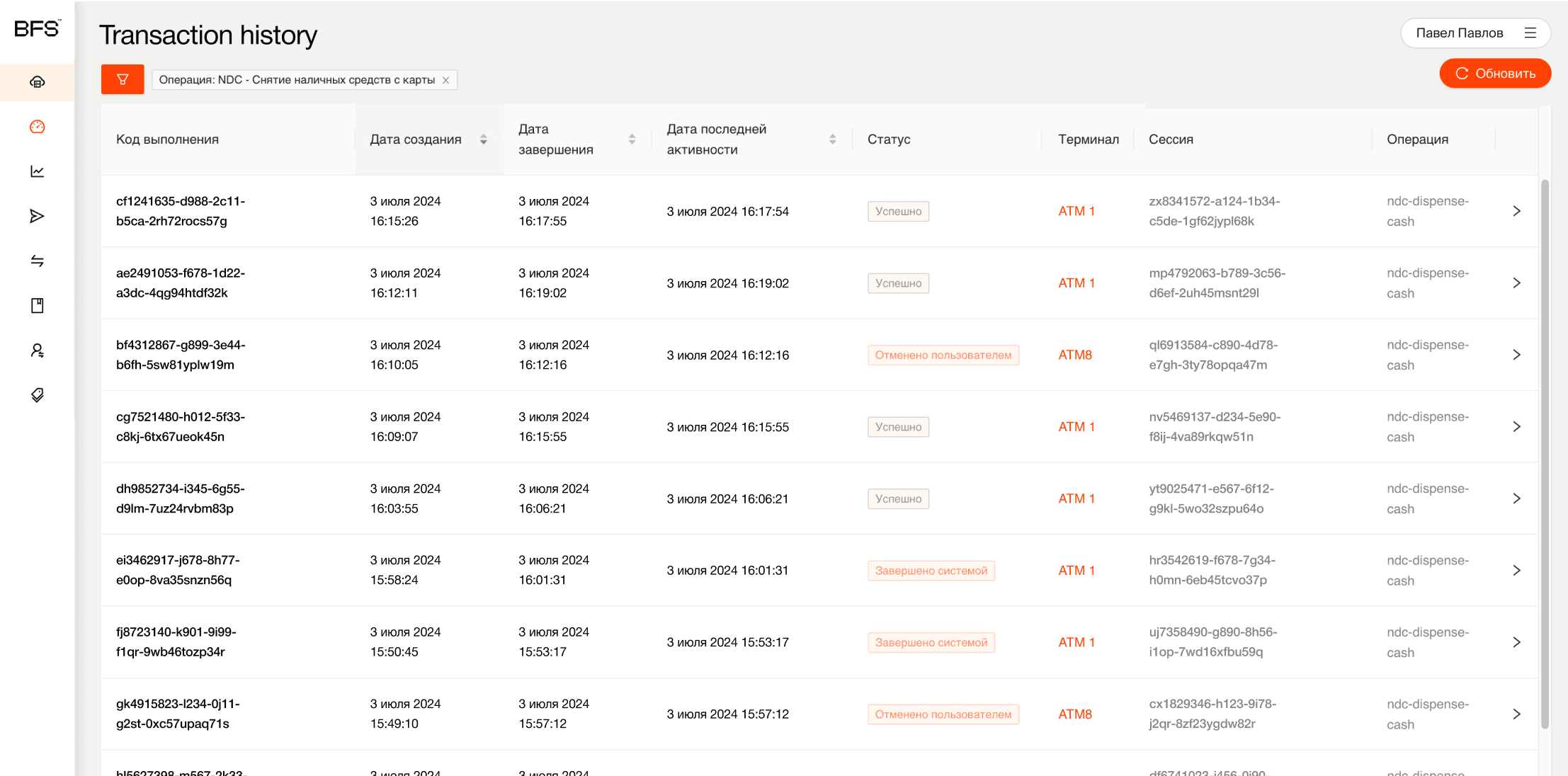Open ATM 1 link in the cg7521480 row

coord(1076,427)
